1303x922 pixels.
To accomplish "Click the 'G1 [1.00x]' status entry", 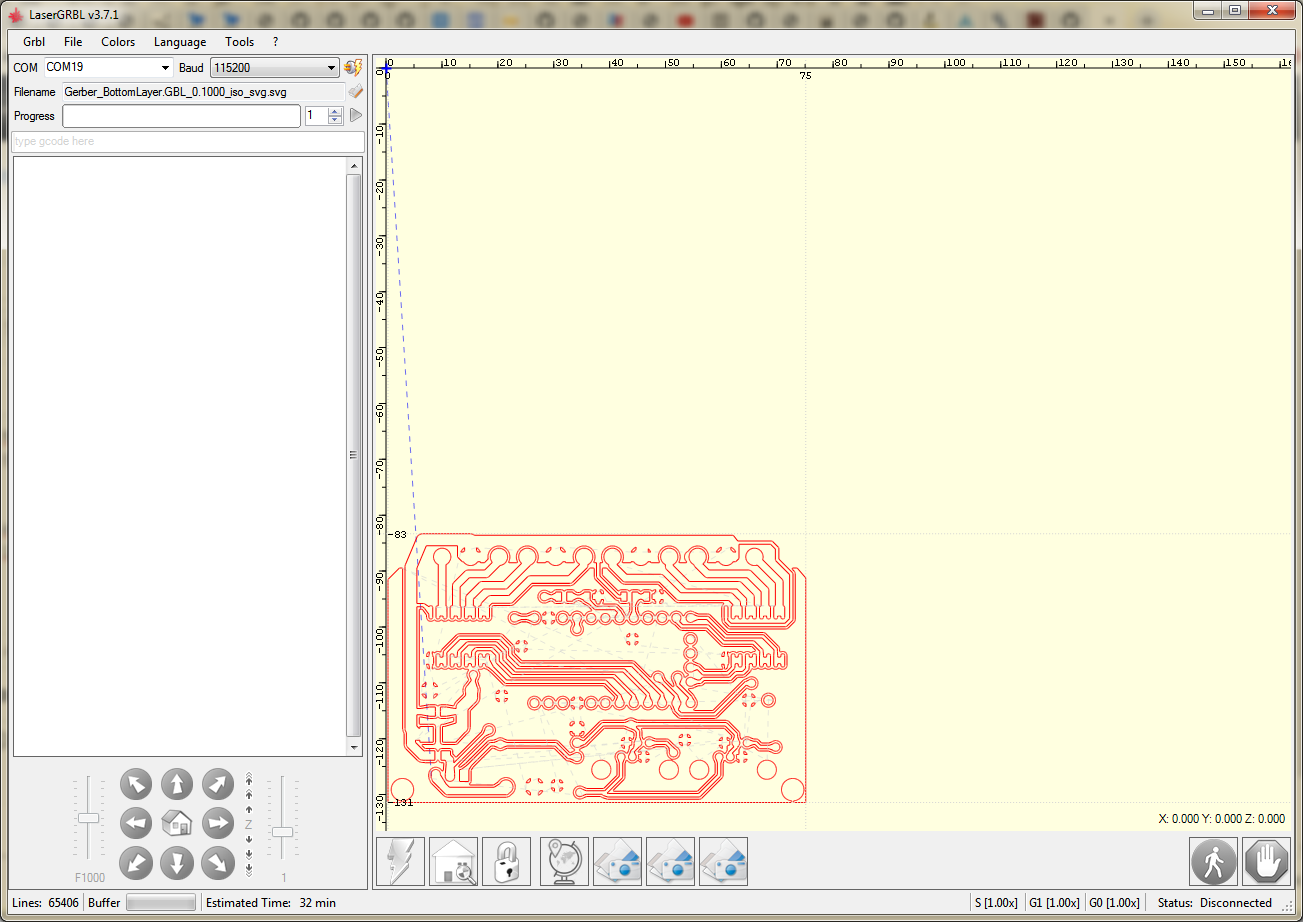I will click(1054, 903).
